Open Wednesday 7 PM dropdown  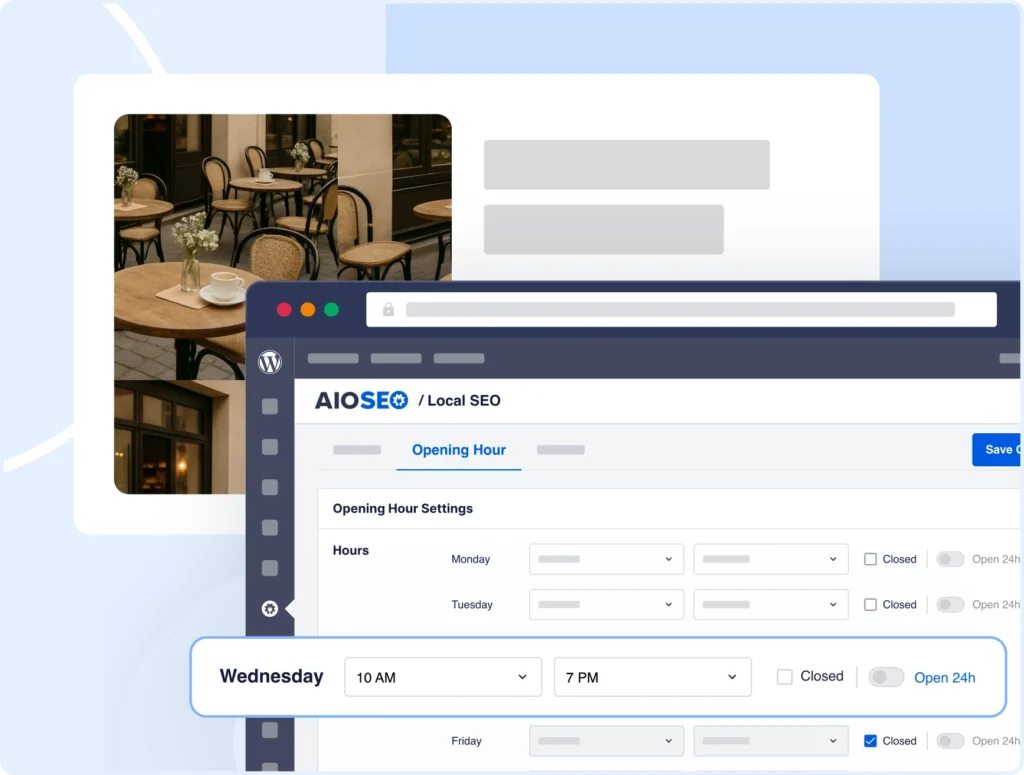[x=652, y=677]
